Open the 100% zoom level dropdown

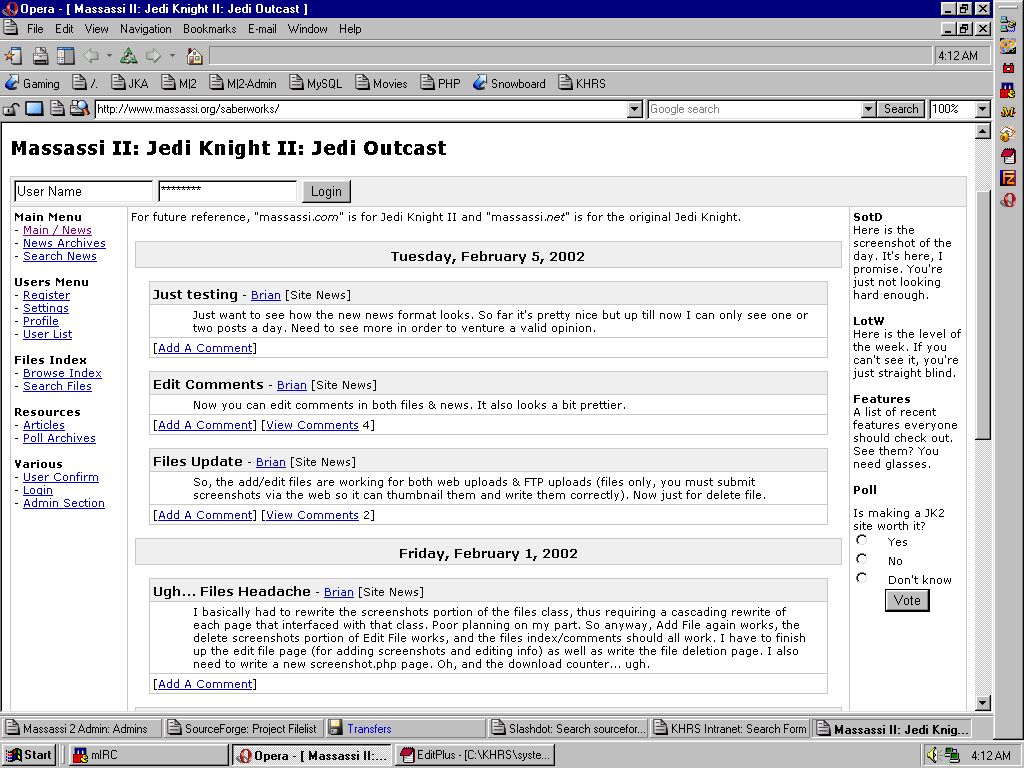tap(982, 109)
